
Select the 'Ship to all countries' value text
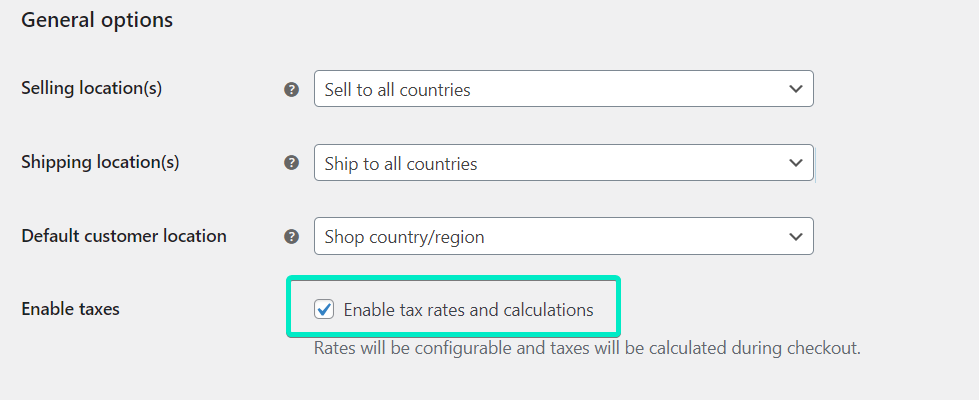401,164
